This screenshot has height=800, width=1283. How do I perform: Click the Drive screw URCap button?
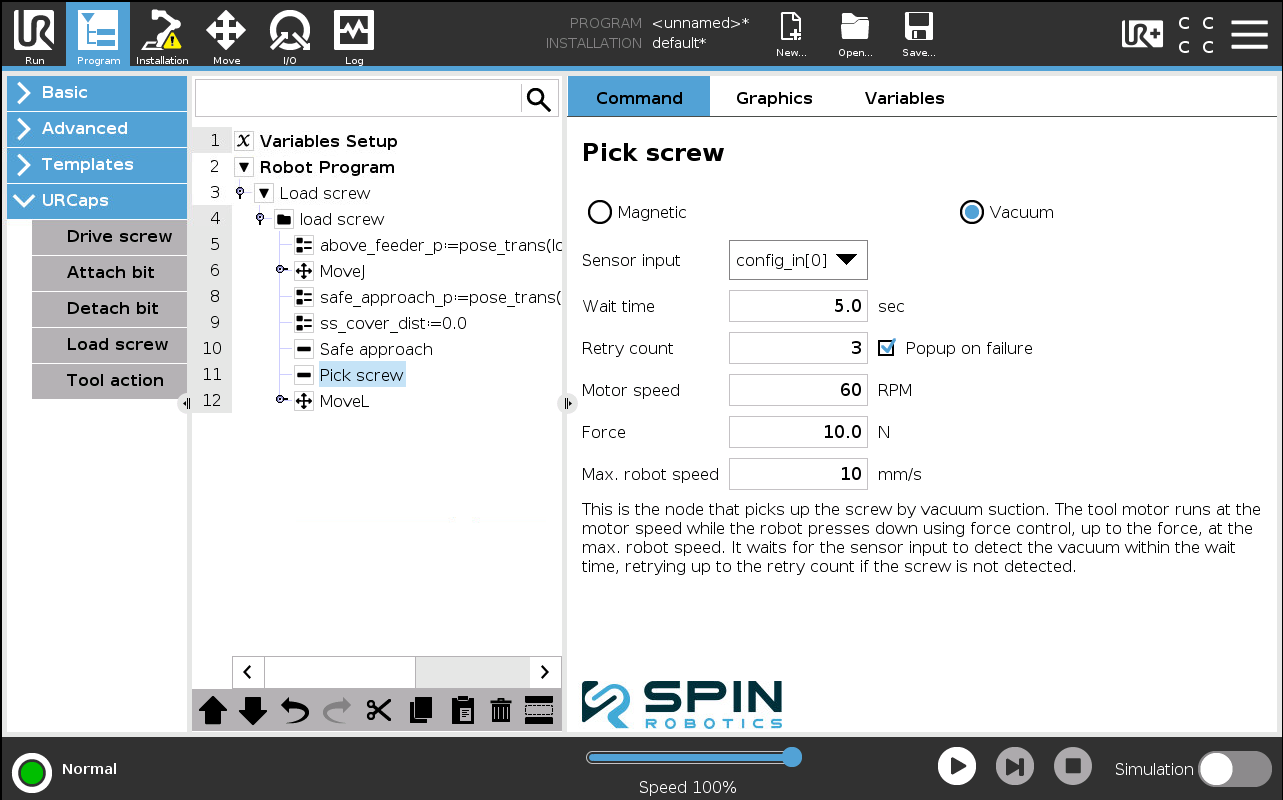[110, 237]
